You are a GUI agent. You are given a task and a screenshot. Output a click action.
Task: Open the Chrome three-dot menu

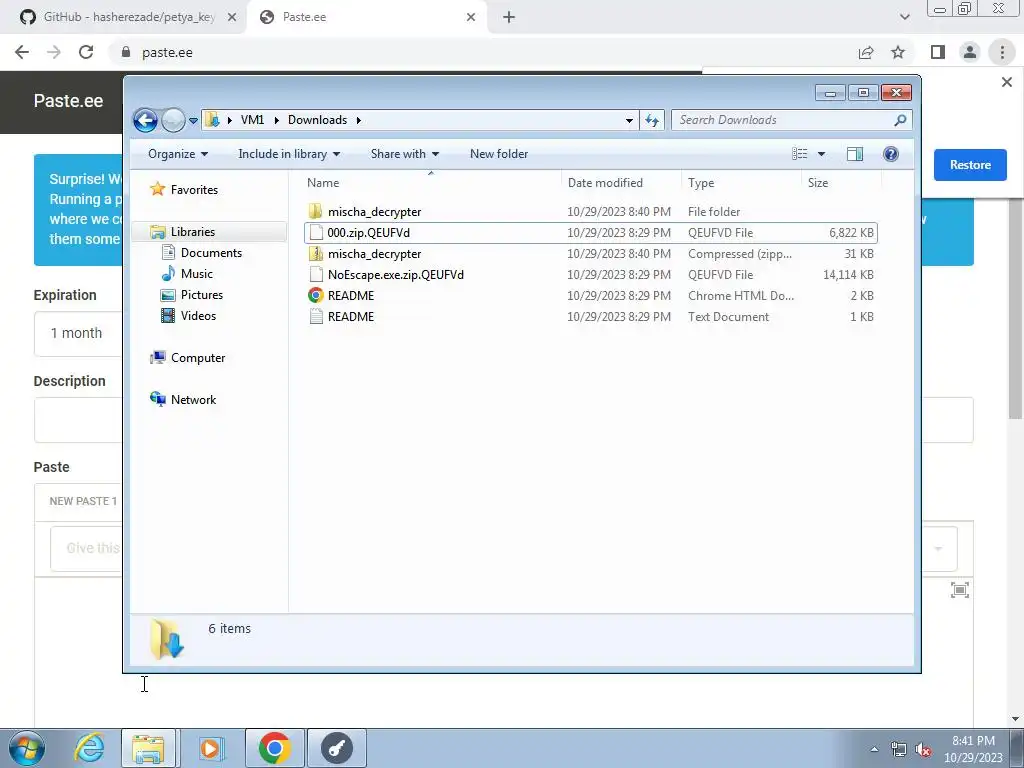[x=1002, y=52]
